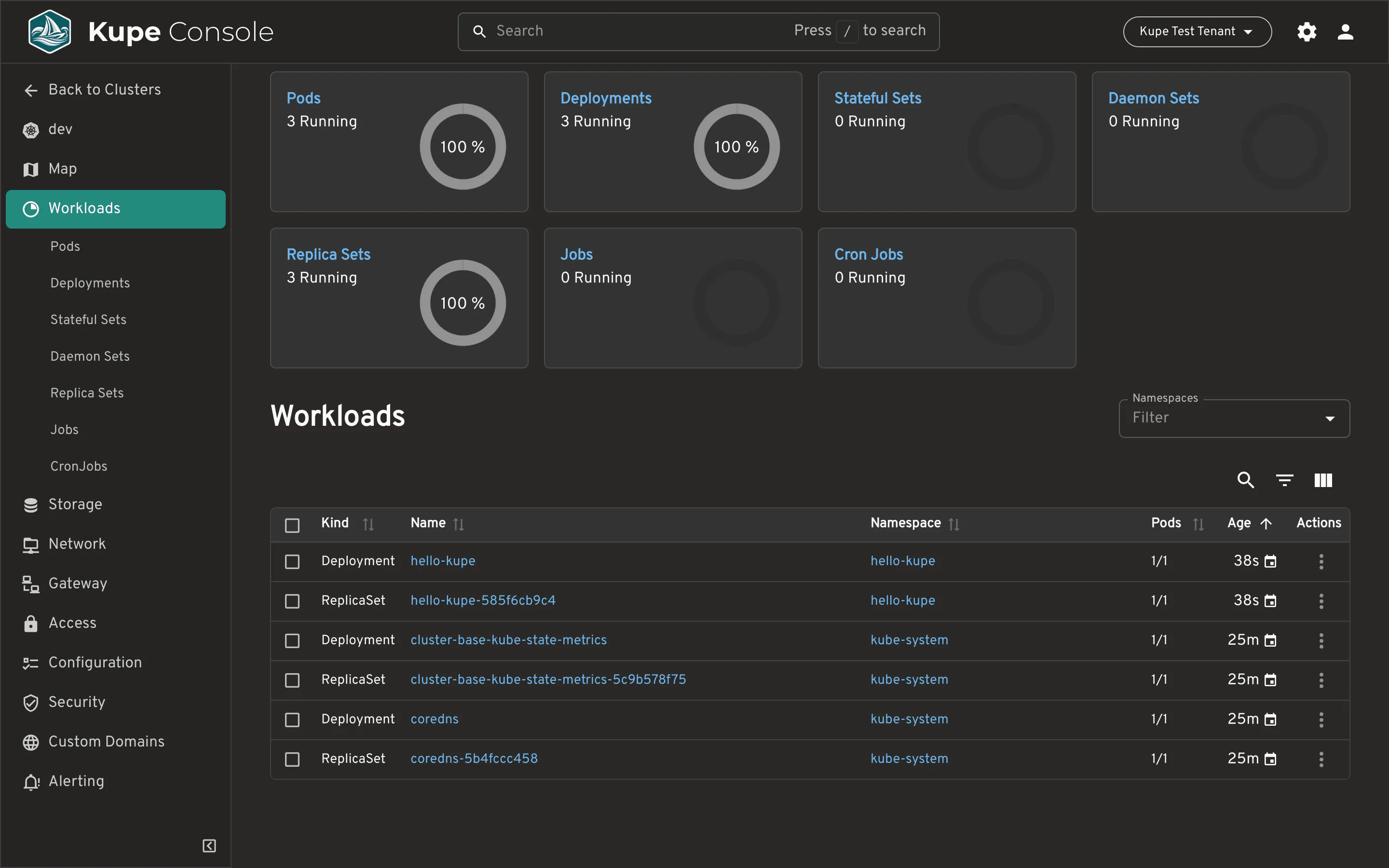Check the coredns-5b4fccc458 row checkbox
Screen dimensions: 1389x868
292,759
